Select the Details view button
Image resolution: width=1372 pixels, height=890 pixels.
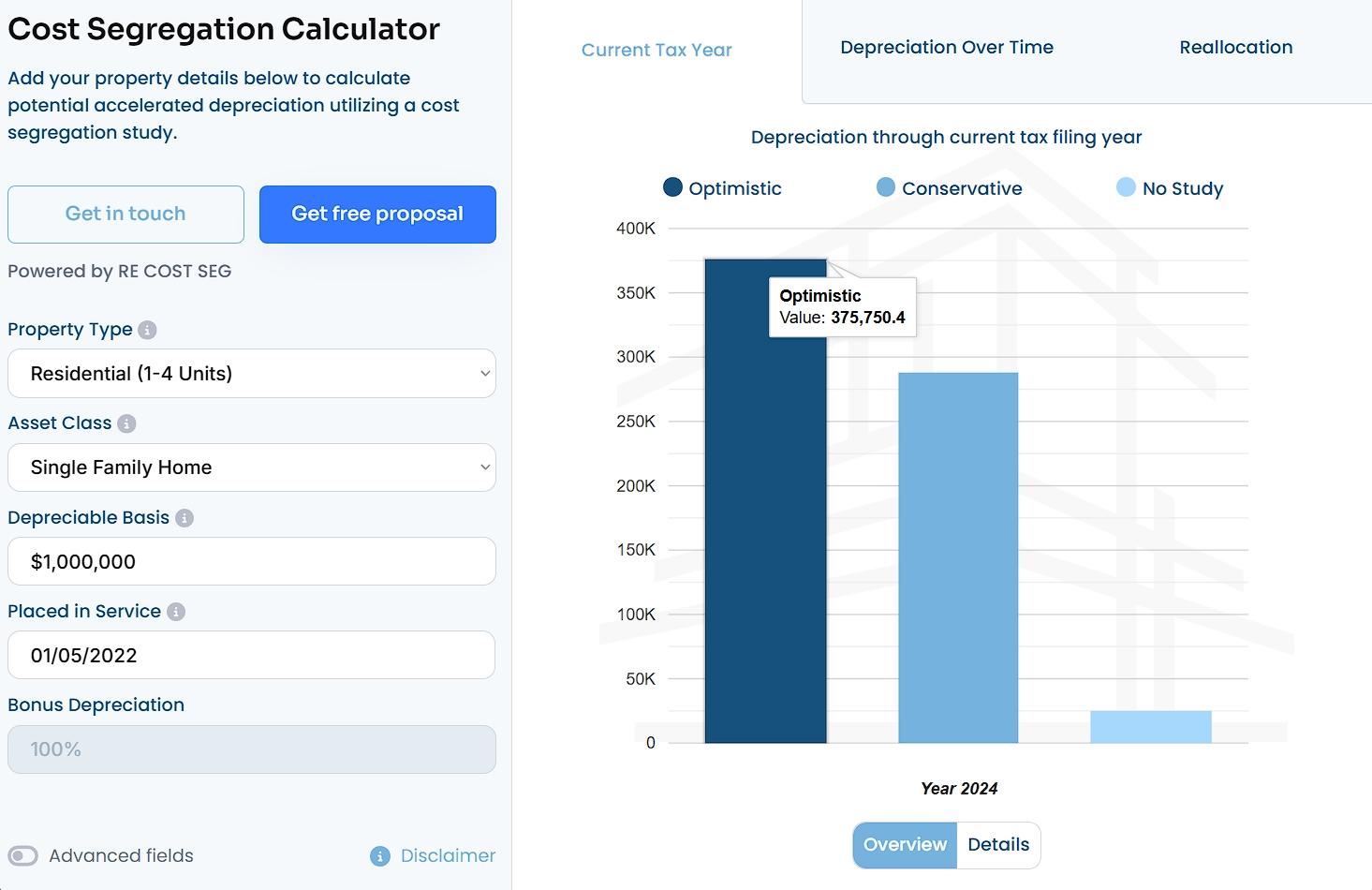[x=998, y=845]
